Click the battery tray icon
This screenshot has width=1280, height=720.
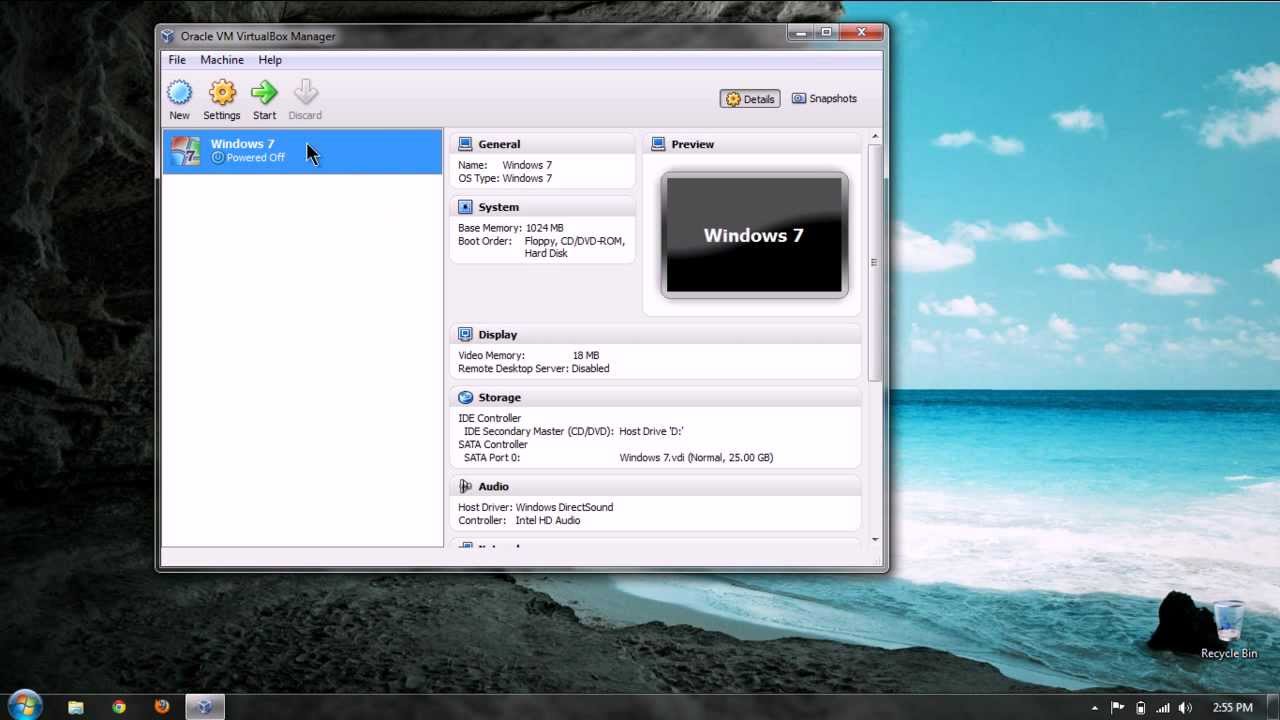pyautogui.click(x=1141, y=708)
